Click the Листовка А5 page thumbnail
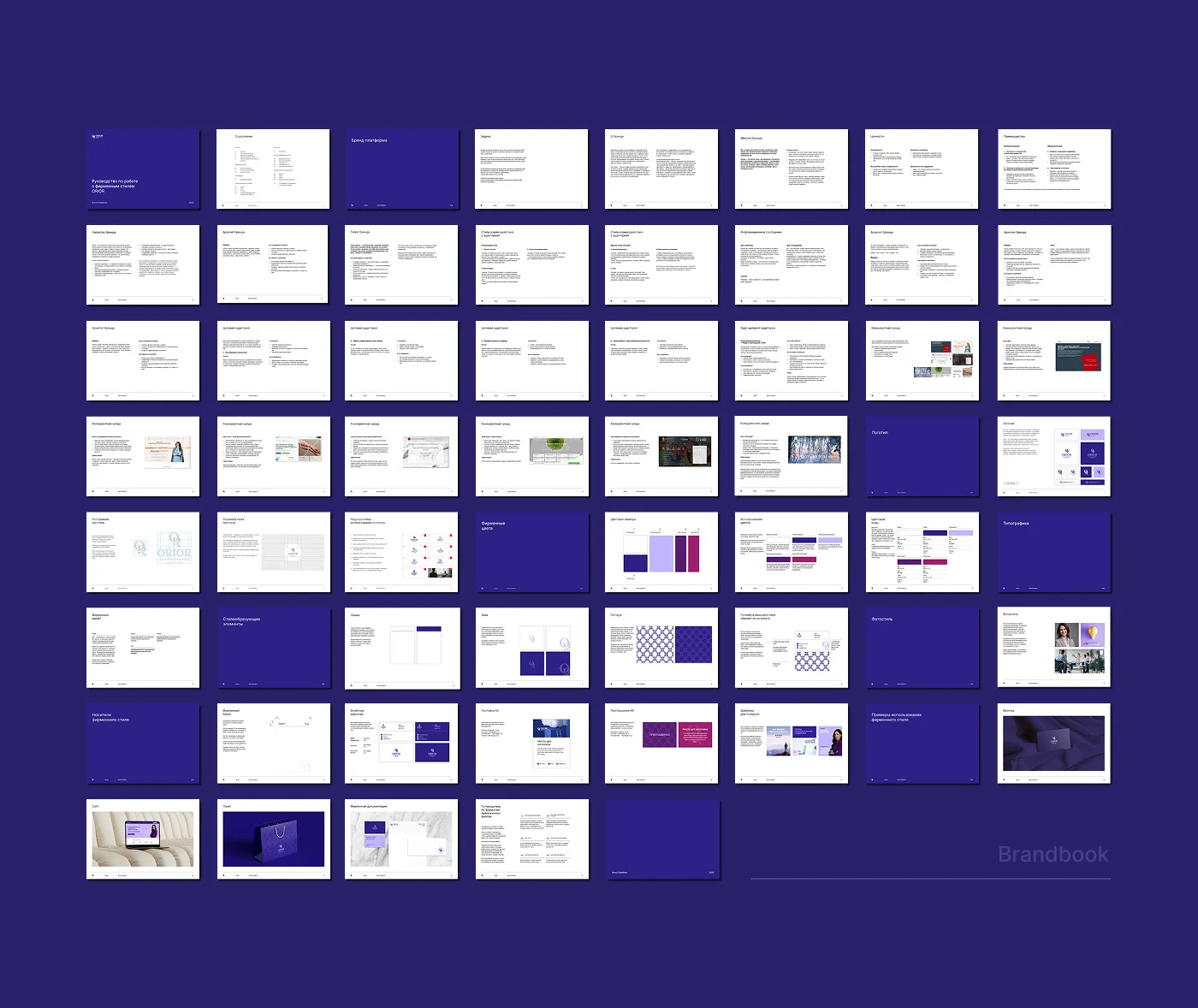 coord(532,744)
